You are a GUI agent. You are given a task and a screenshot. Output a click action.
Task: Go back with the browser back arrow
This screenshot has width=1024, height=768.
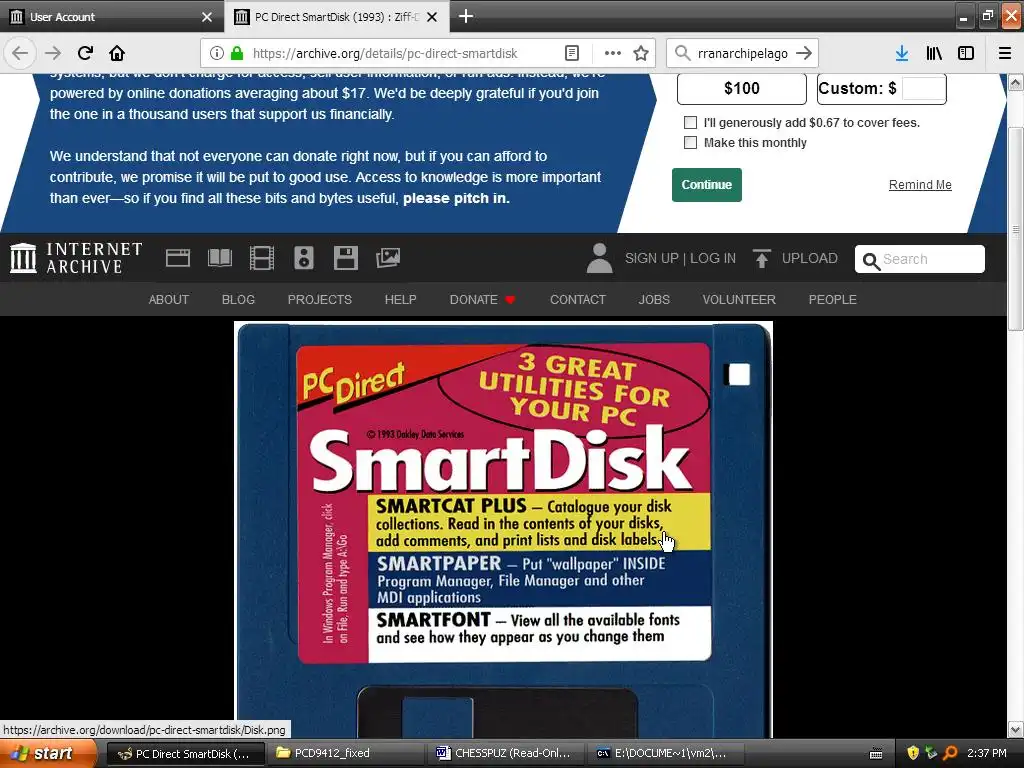point(20,53)
